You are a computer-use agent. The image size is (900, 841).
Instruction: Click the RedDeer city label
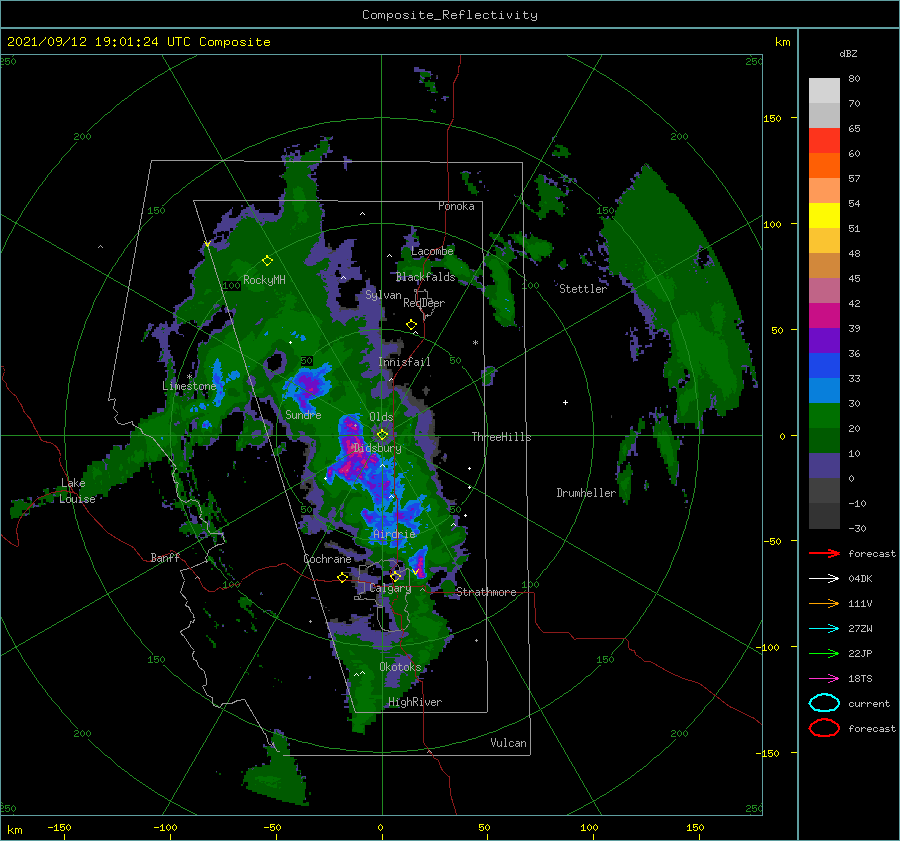[x=424, y=303]
